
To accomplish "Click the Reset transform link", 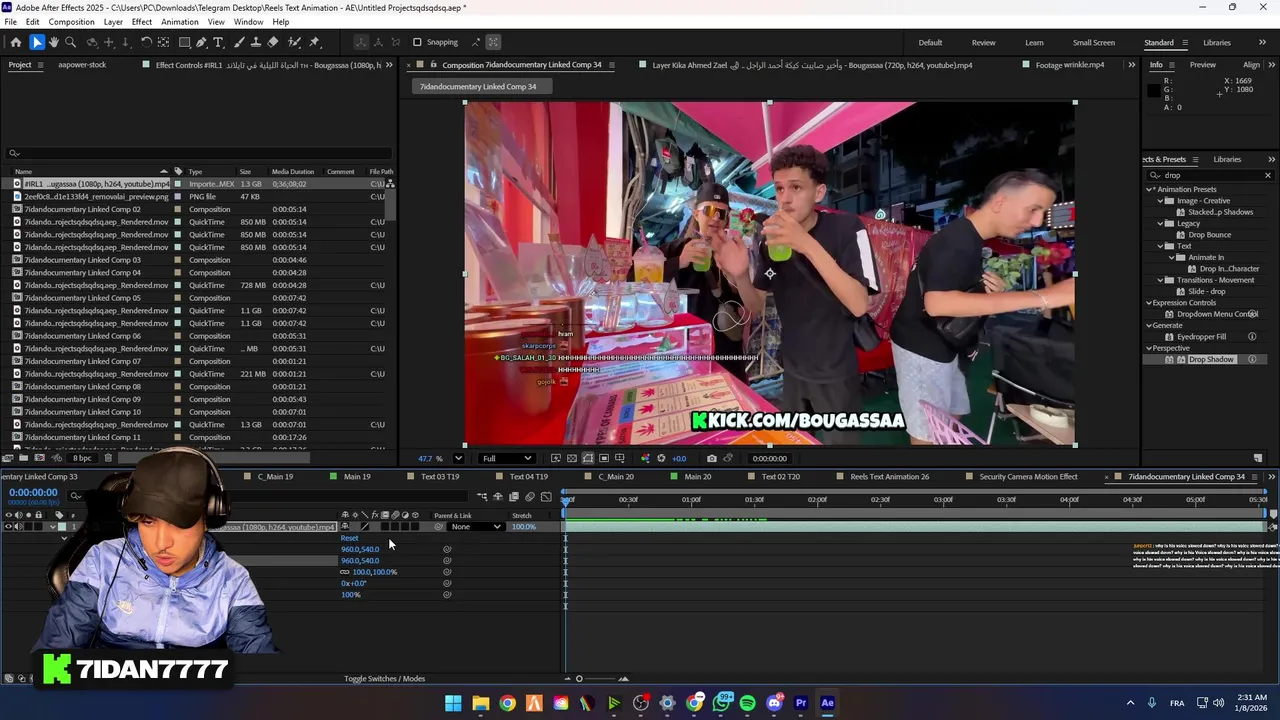I will click(349, 538).
